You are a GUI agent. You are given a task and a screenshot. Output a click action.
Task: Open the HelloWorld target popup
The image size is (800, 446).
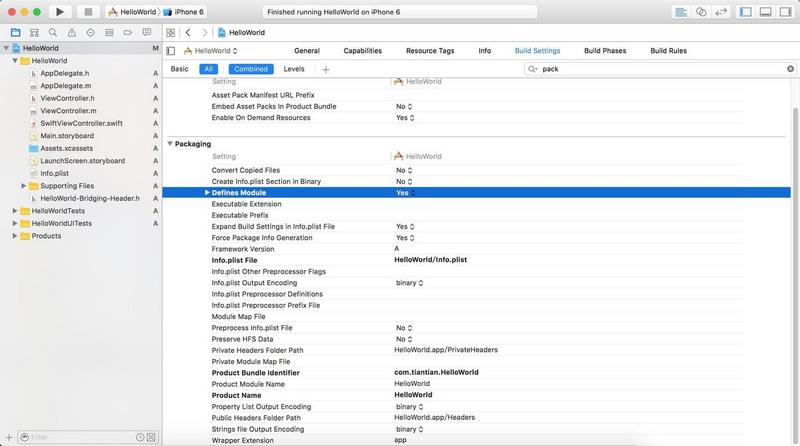point(211,51)
